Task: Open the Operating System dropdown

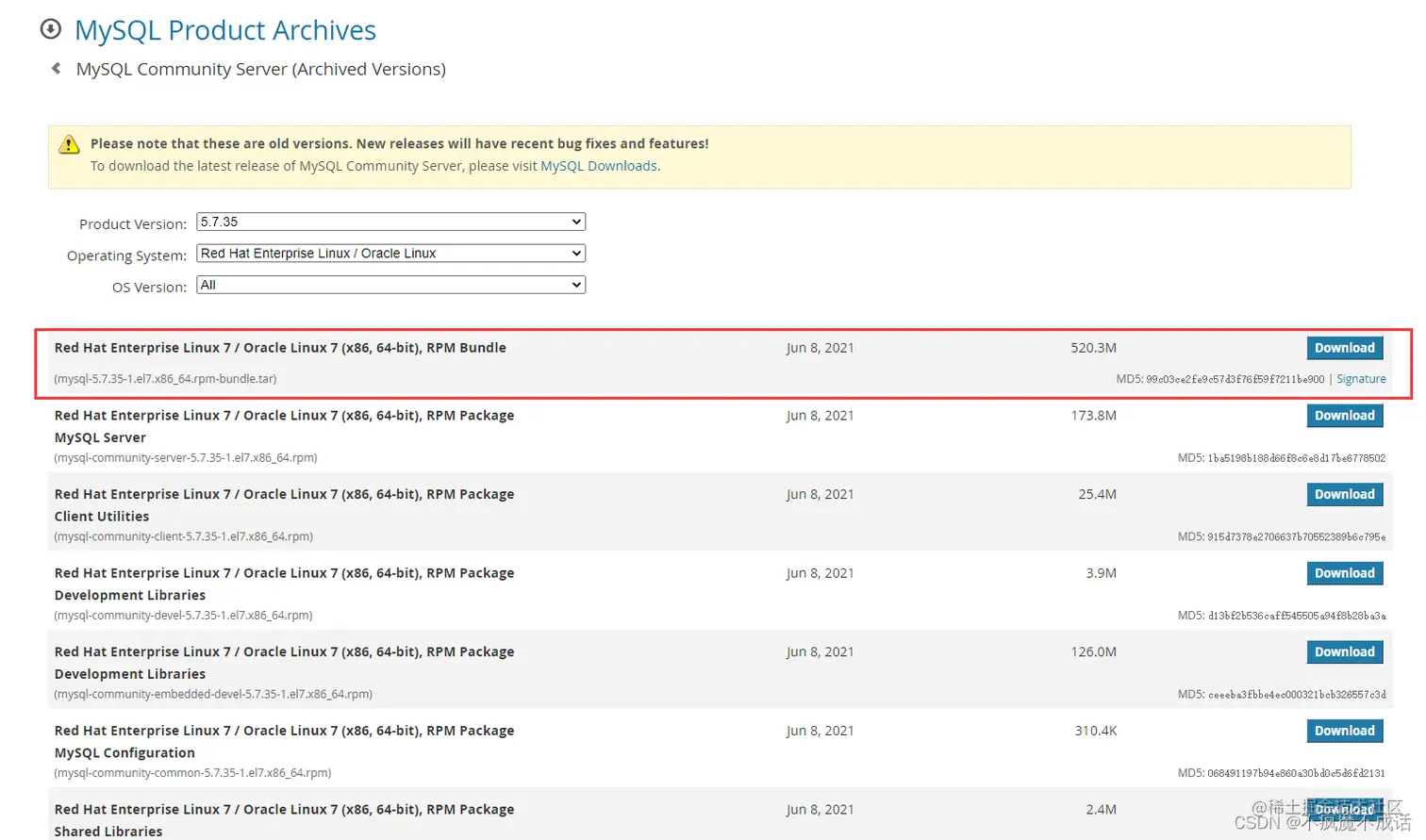Action: click(x=390, y=254)
